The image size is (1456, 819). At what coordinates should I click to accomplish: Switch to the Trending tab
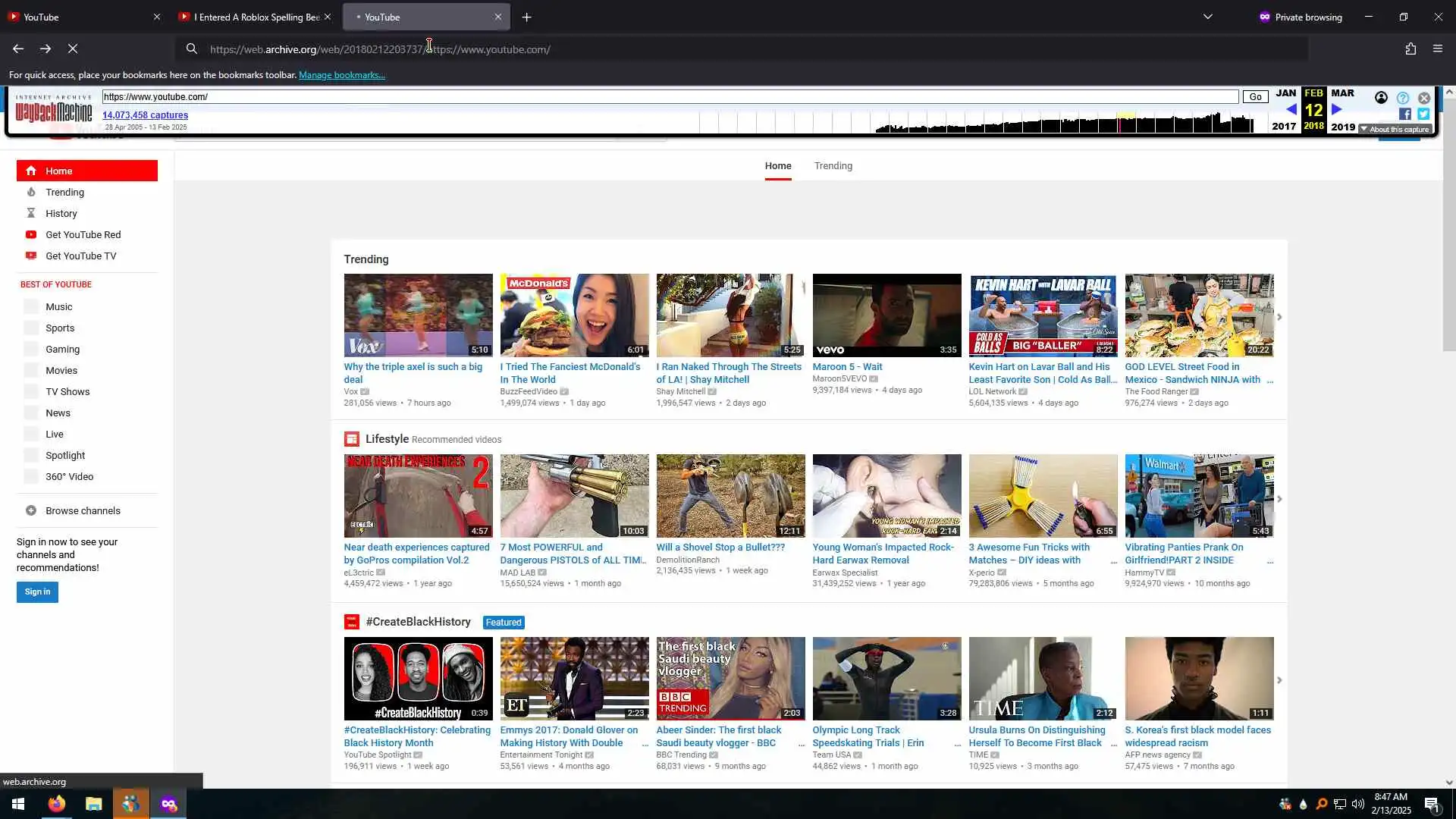[x=833, y=166]
